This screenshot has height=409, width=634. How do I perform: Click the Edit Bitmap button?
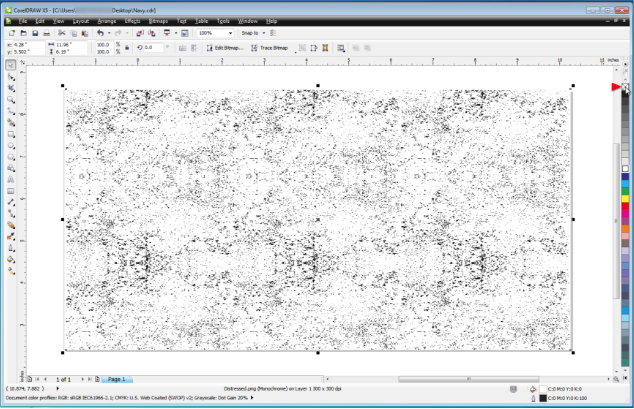tap(225, 48)
